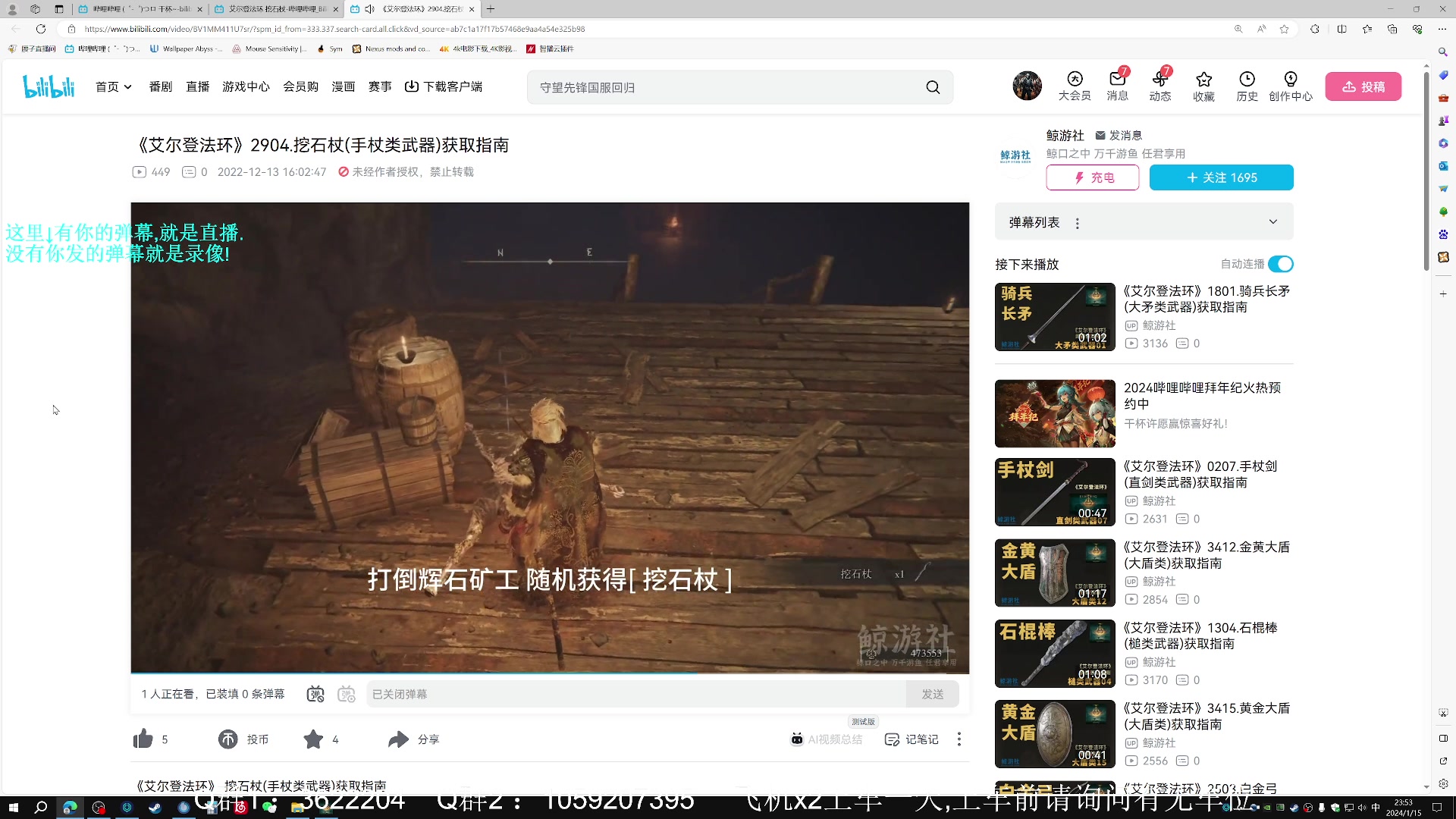
Task: Open the 赛事 nav item
Action: 380,86
